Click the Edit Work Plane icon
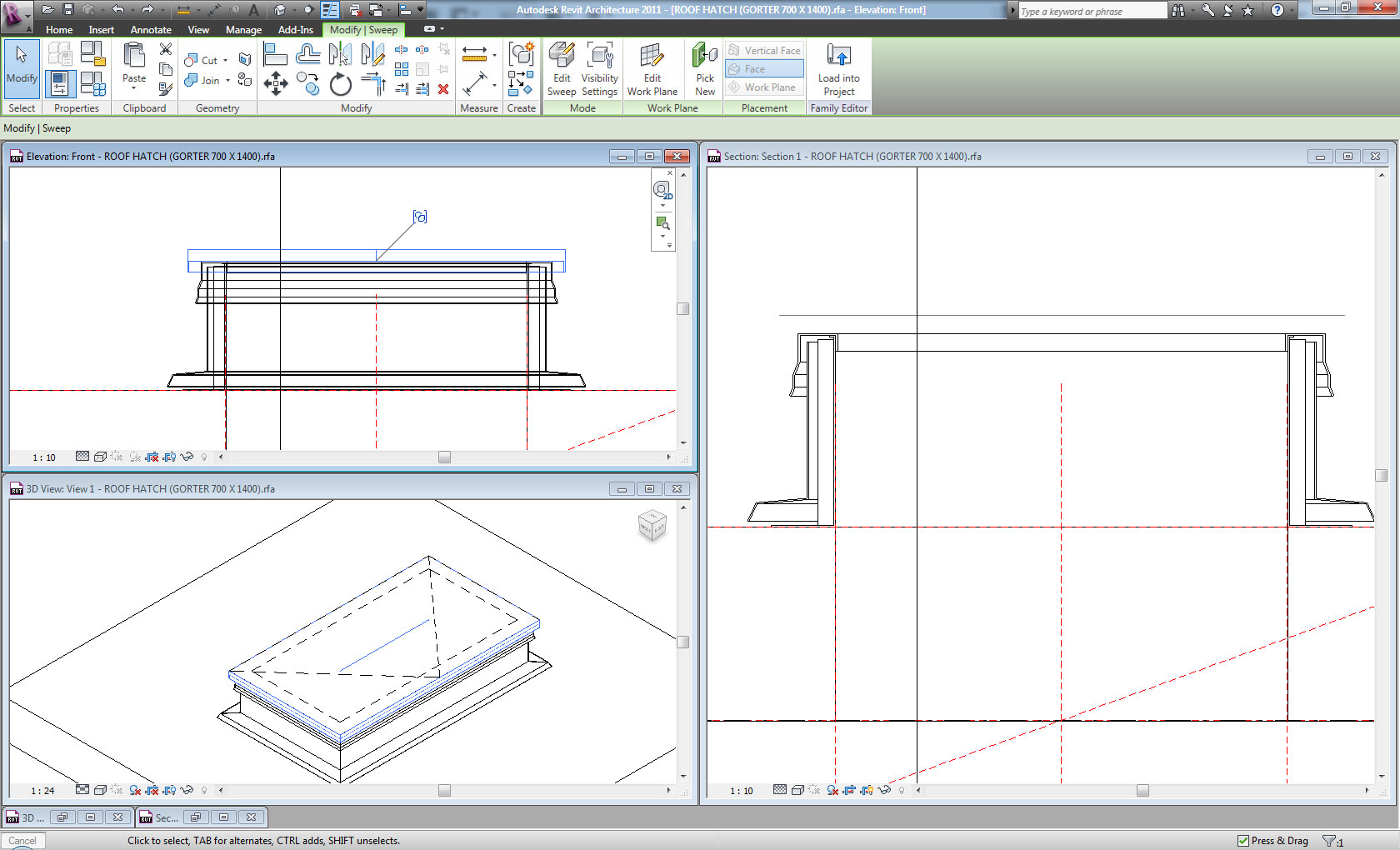This screenshot has width=1400, height=850. pyautogui.click(x=652, y=69)
